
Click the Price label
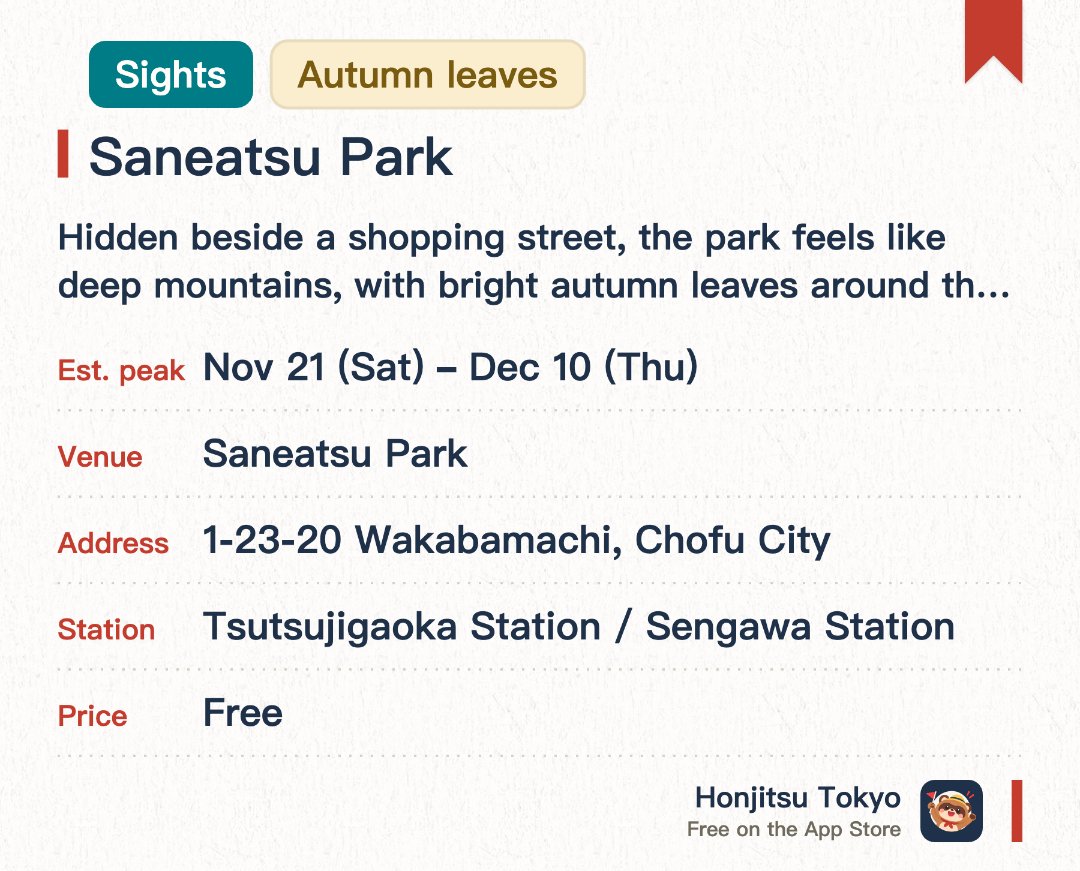[x=92, y=716]
